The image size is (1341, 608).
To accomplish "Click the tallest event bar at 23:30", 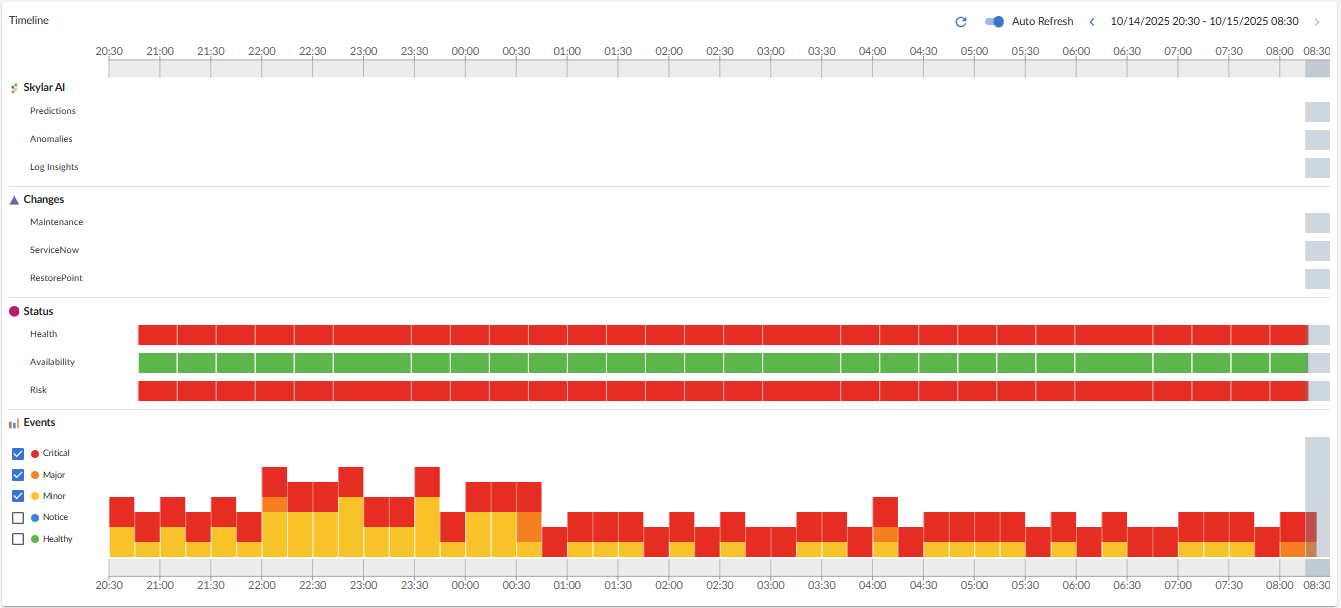I will tap(427, 511).
